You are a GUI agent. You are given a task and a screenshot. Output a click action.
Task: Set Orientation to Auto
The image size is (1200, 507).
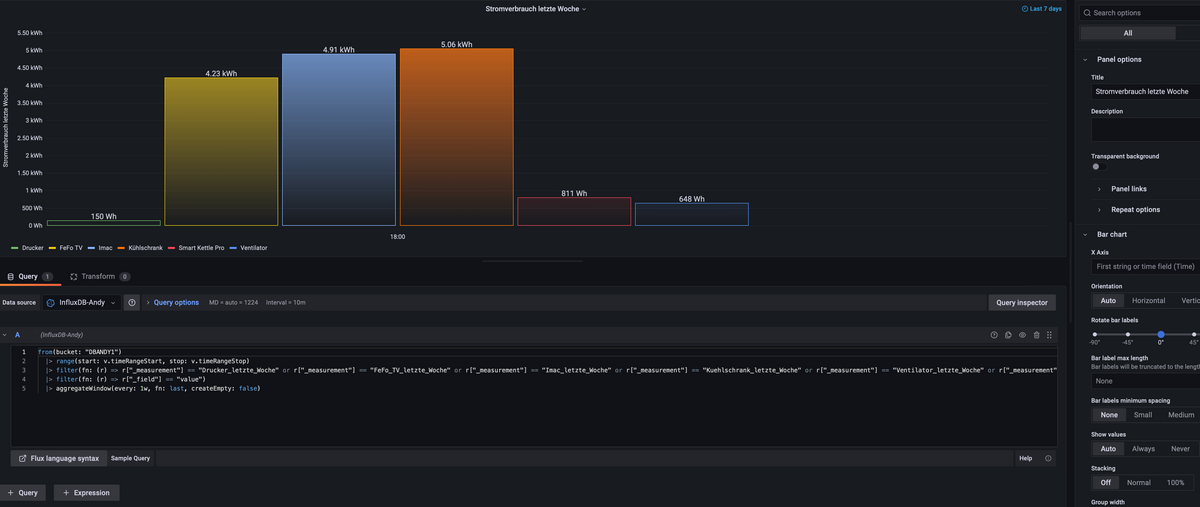pos(1107,300)
